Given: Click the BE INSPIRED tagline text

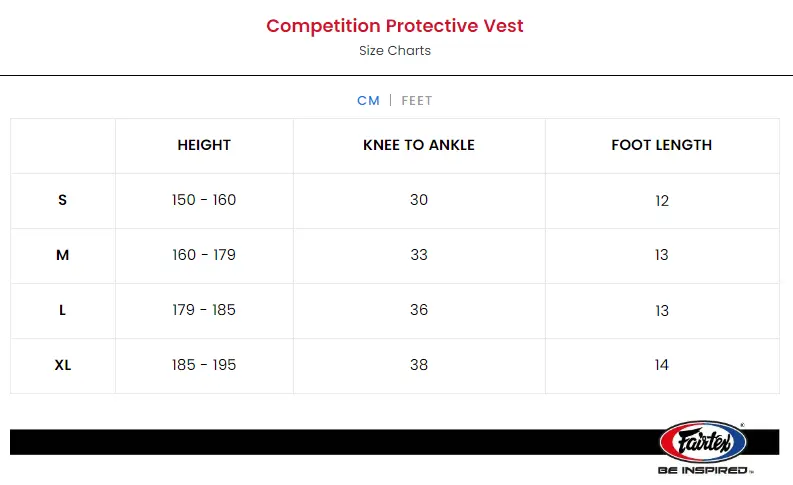Looking at the screenshot, I should point(704,470).
